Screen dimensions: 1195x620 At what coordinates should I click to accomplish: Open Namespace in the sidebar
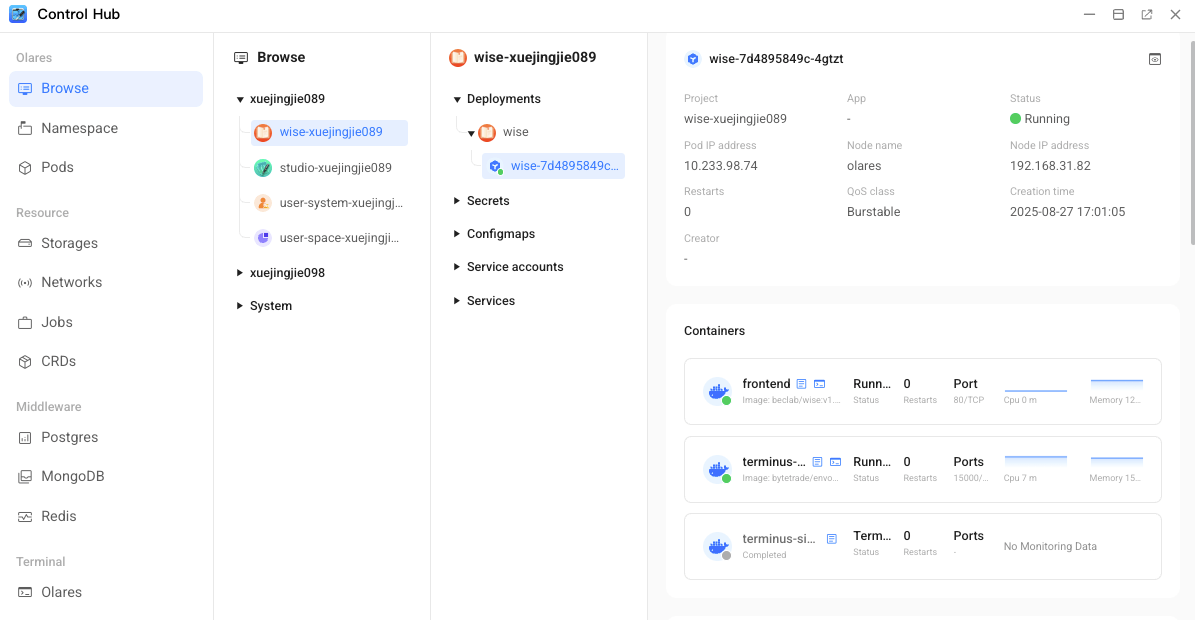(x=79, y=128)
